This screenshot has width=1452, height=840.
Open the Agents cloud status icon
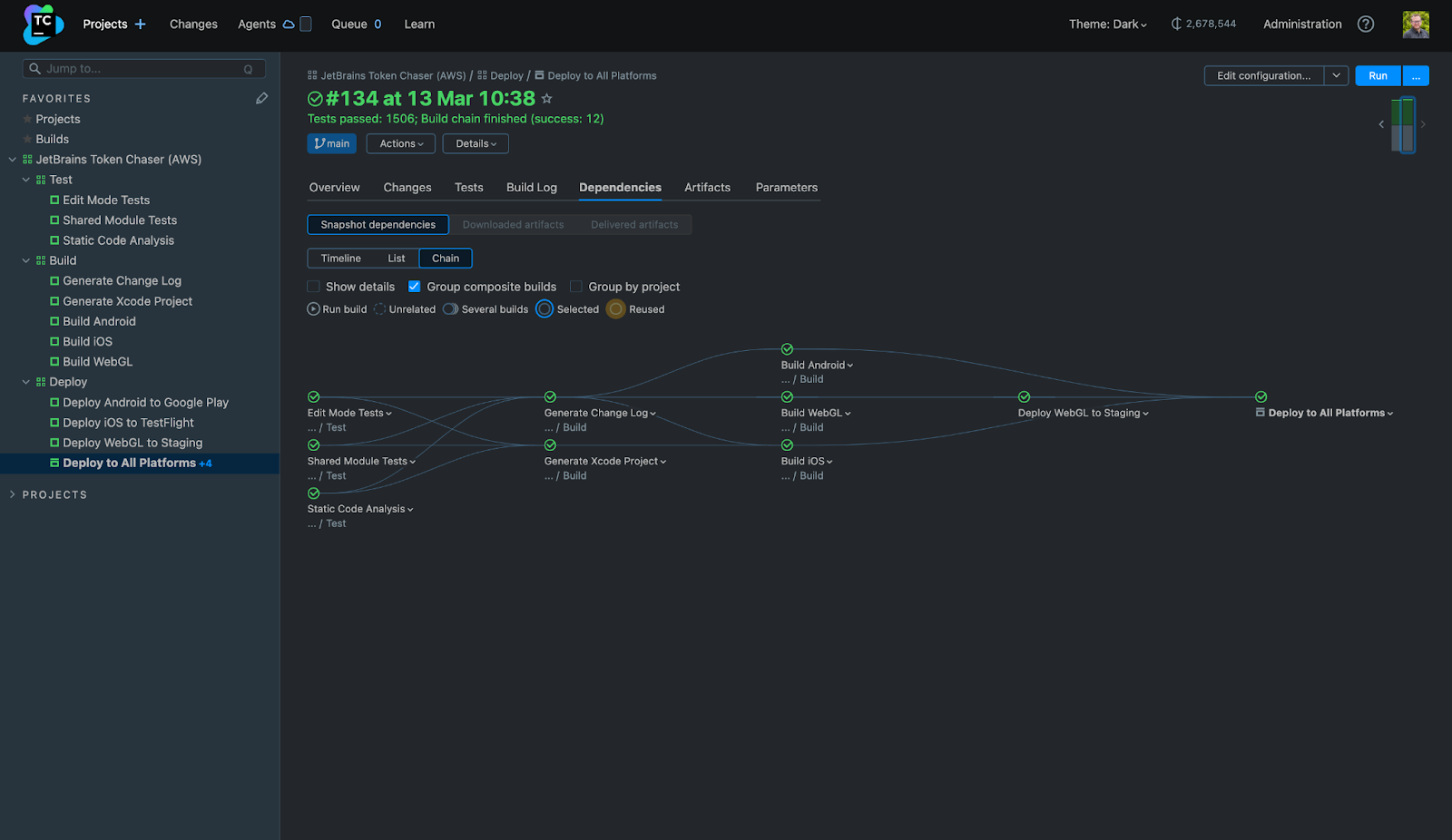pyautogui.click(x=287, y=24)
